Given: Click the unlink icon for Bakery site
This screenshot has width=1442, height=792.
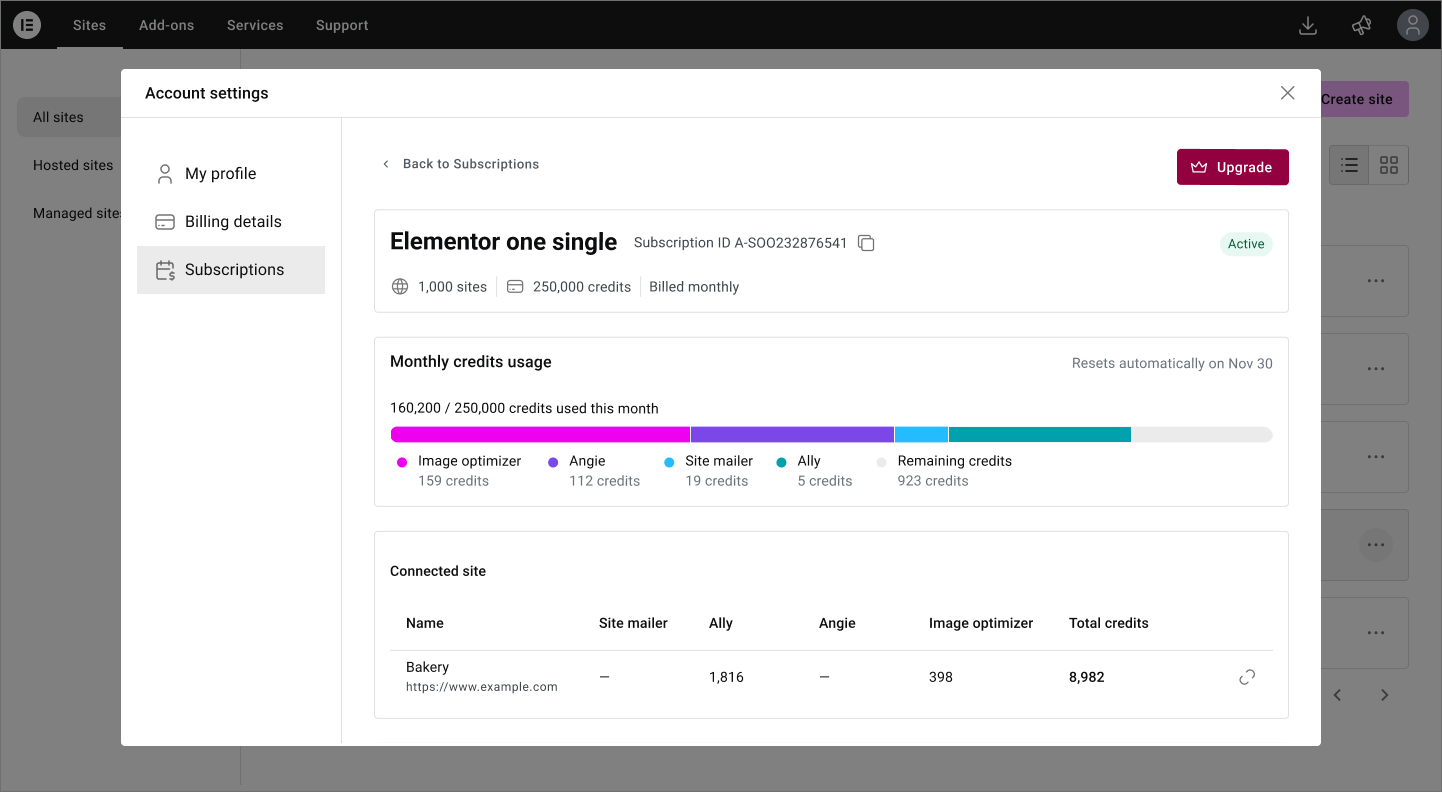Looking at the screenshot, I should (x=1247, y=677).
